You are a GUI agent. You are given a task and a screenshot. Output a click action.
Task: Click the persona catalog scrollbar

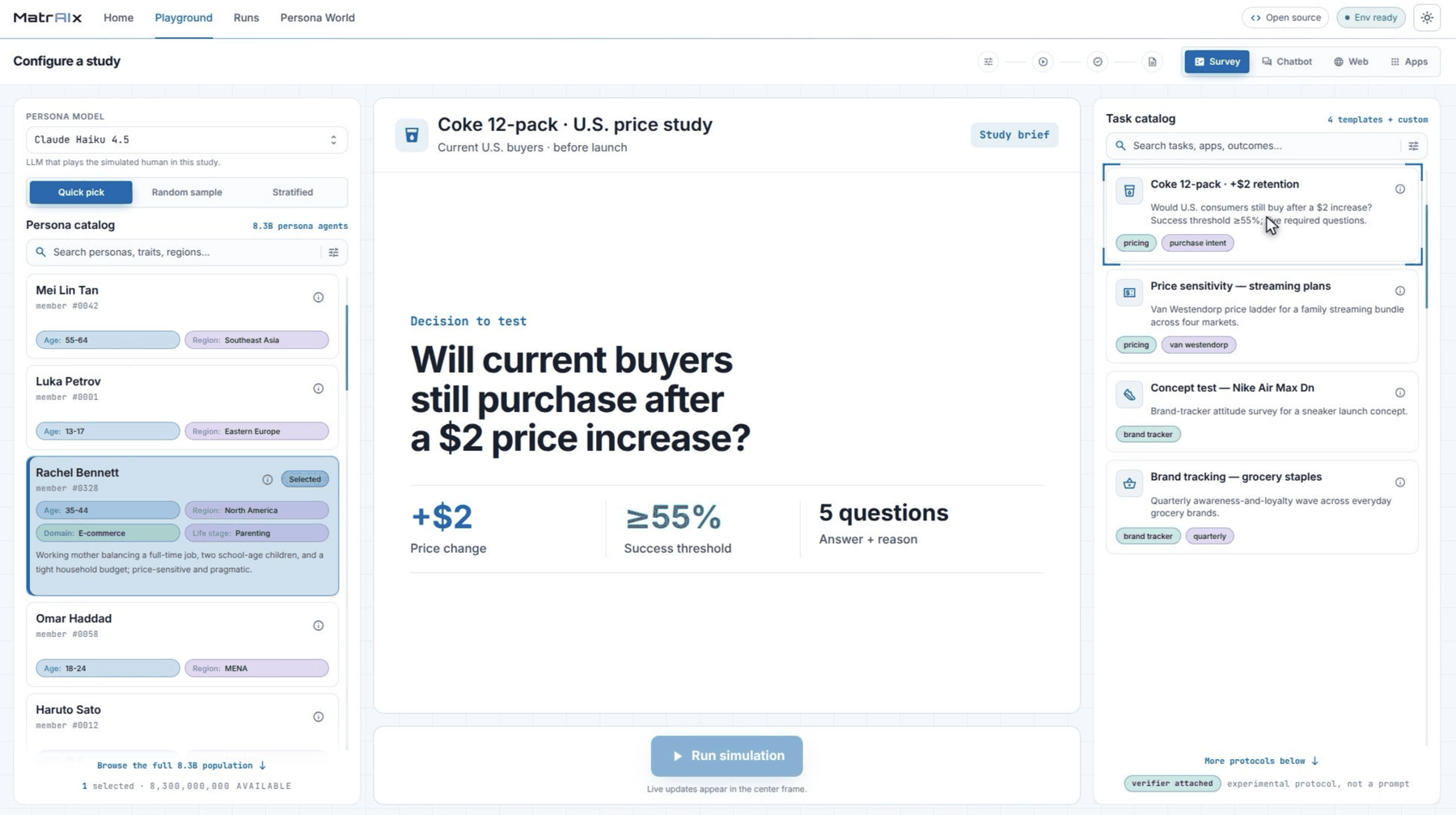pos(347,348)
